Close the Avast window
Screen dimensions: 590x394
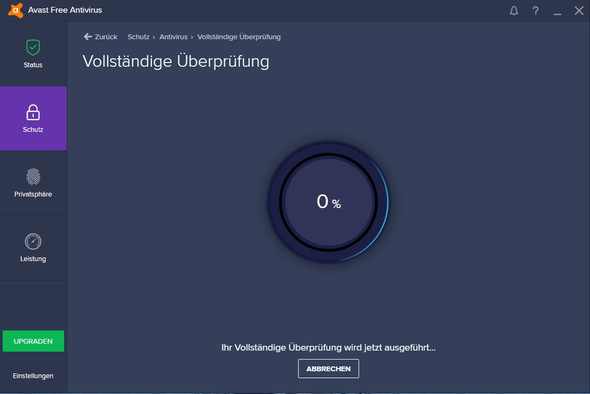(579, 11)
